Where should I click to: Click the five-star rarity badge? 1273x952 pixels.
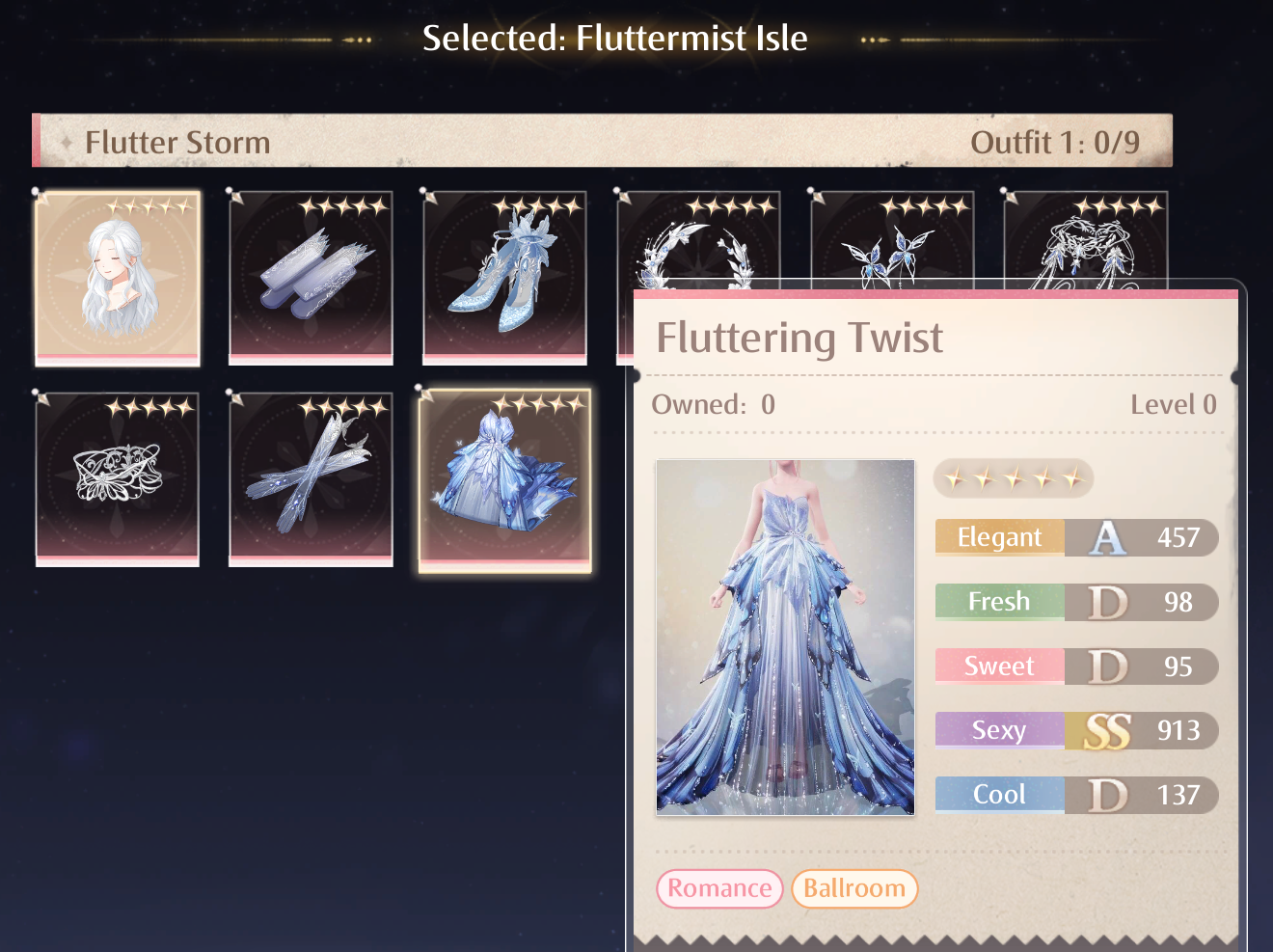(1013, 478)
